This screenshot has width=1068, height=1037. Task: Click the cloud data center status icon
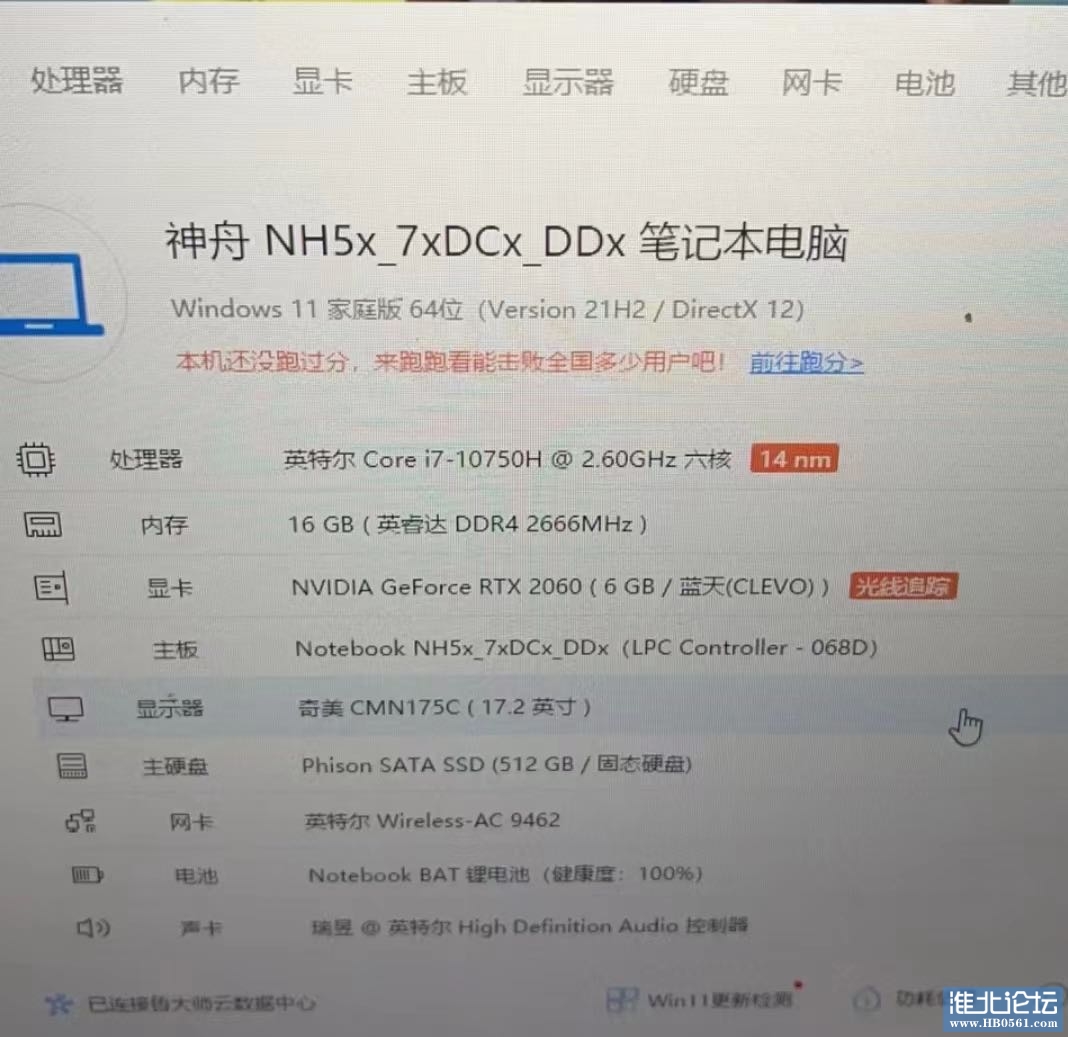(x=58, y=1004)
